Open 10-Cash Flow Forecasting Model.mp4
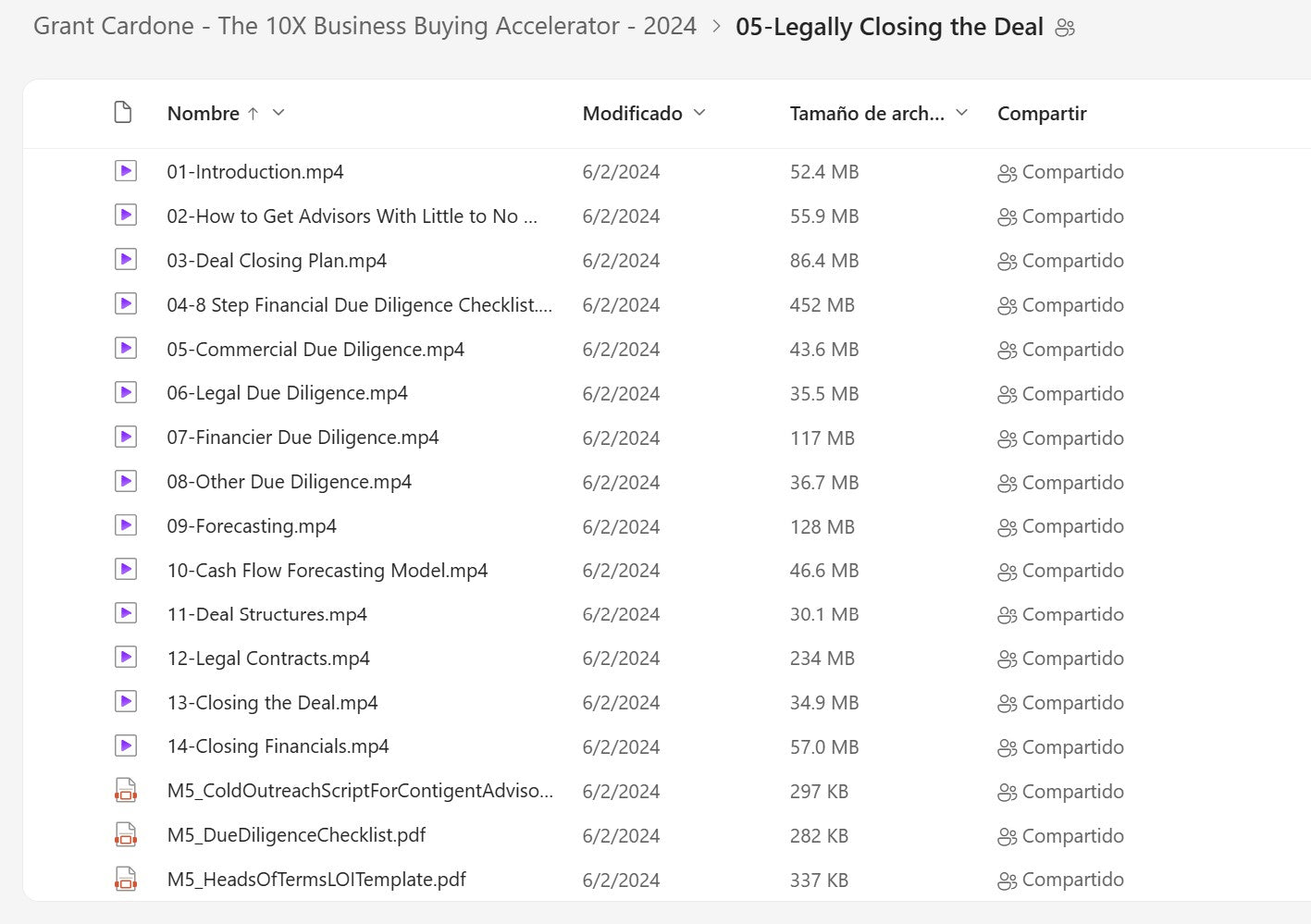Image resolution: width=1311 pixels, height=924 pixels. pyautogui.click(x=327, y=571)
